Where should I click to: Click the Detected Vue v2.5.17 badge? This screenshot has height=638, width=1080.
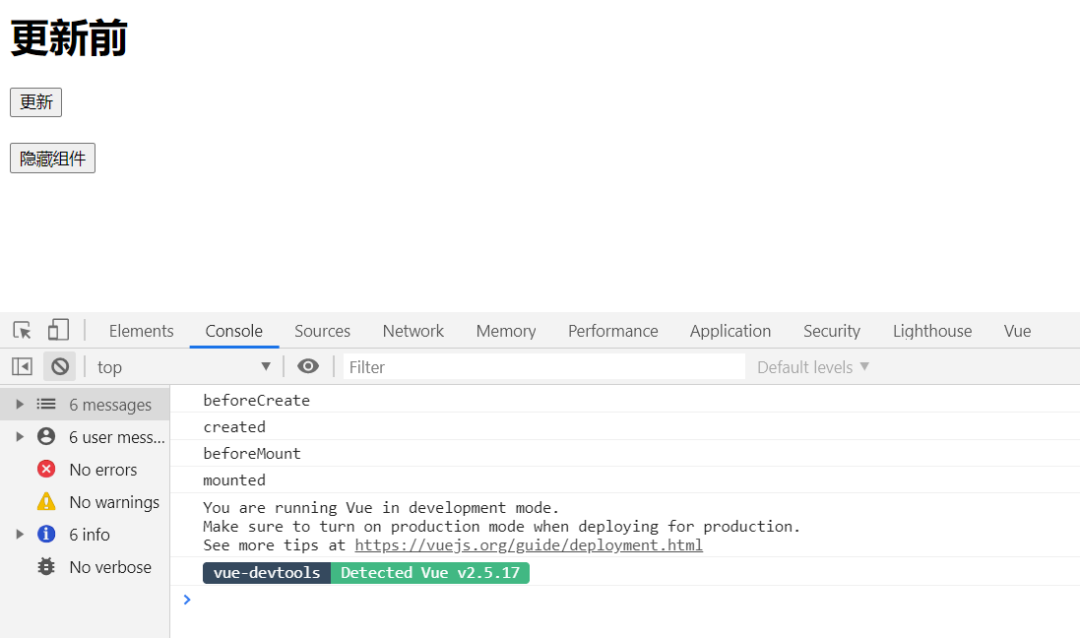click(x=430, y=573)
